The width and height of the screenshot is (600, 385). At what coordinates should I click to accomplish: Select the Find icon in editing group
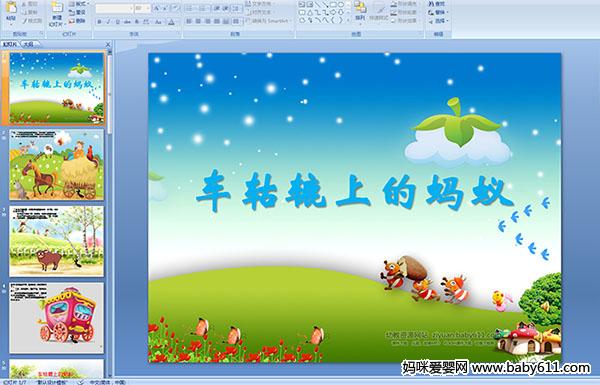tap(437, 4)
